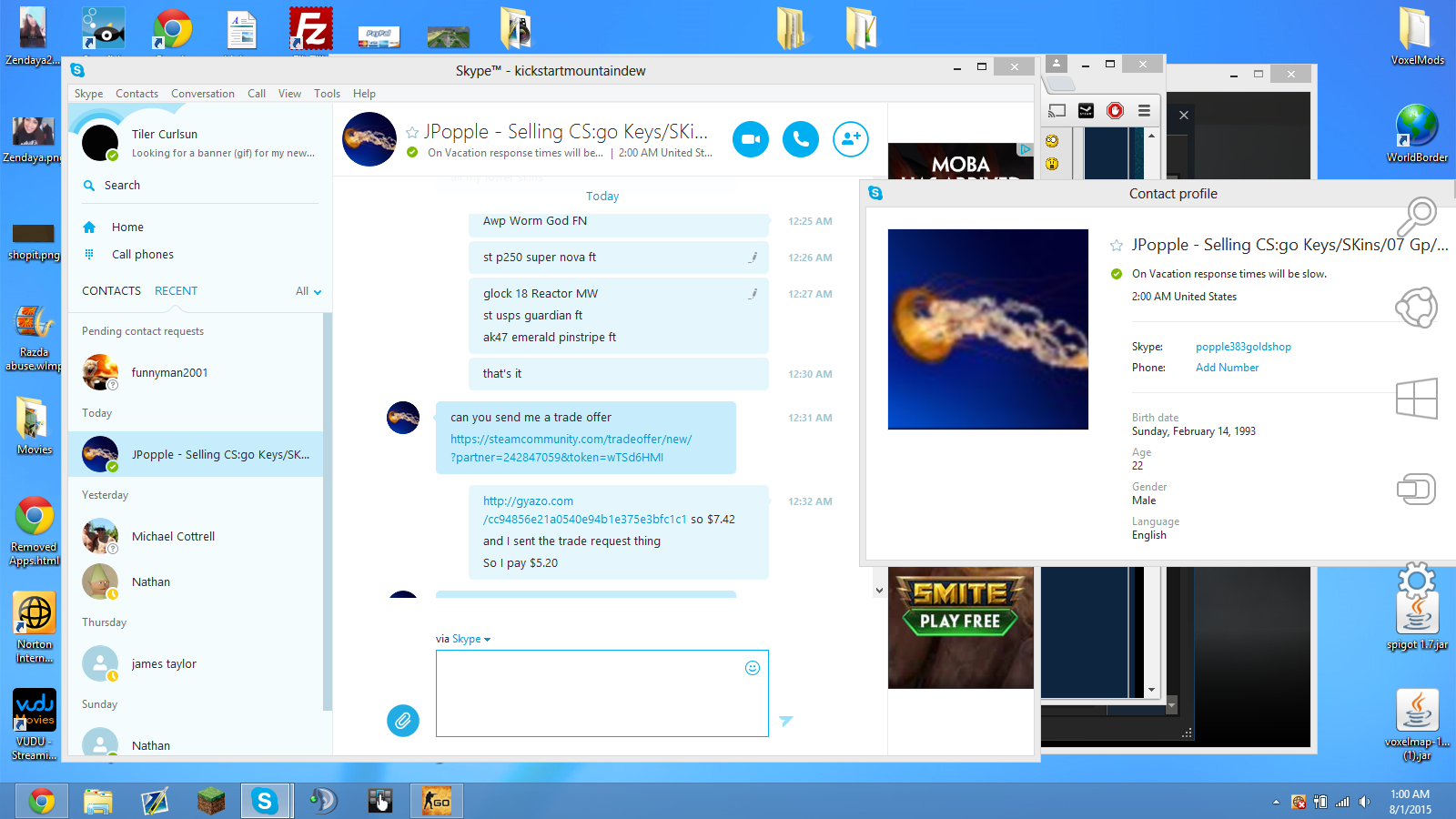The image size is (1456, 819).
Task: Open the Chrome hamburger menu
Action: pos(1144,111)
